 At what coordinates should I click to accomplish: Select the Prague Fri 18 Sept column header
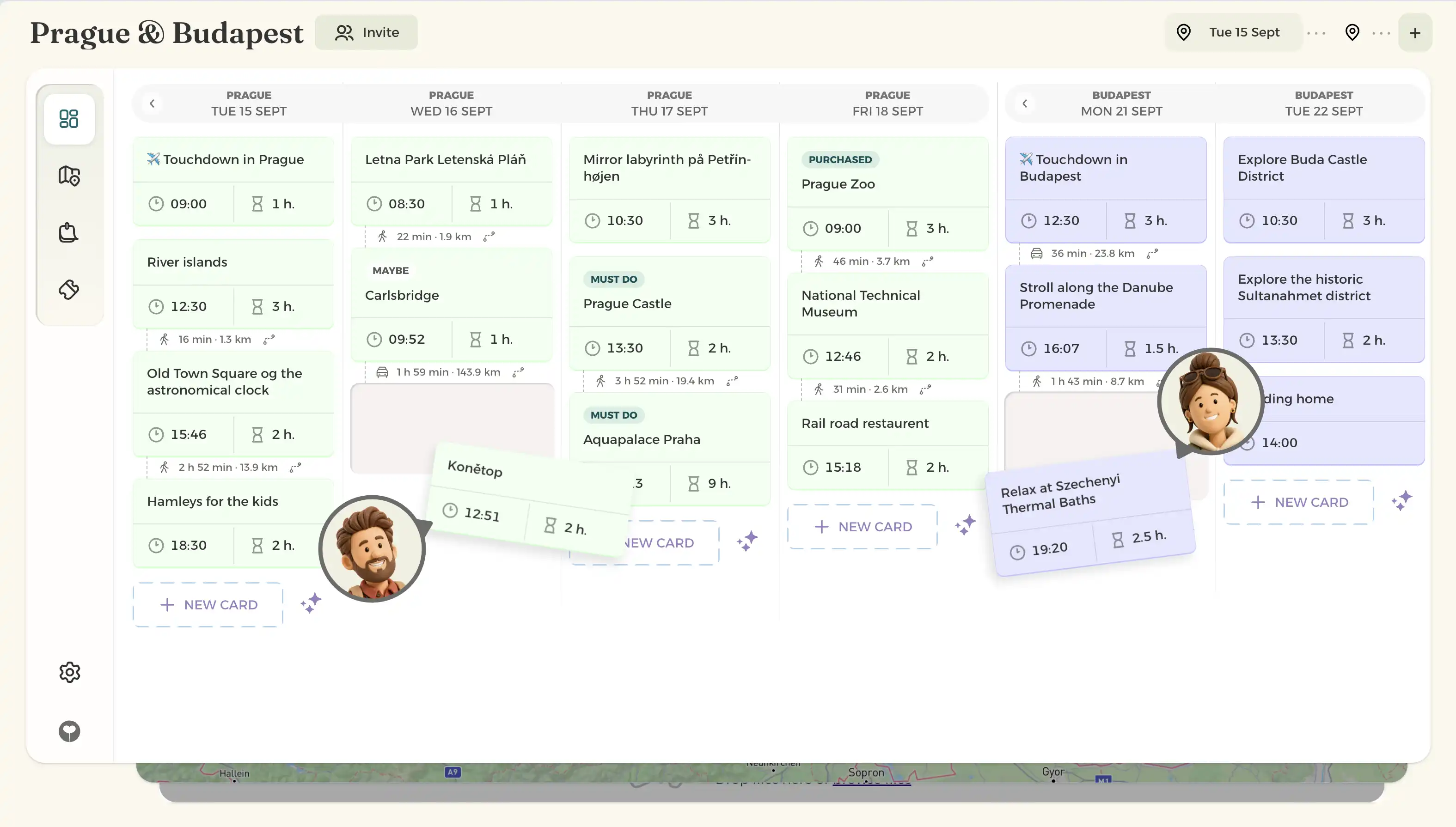point(887,103)
